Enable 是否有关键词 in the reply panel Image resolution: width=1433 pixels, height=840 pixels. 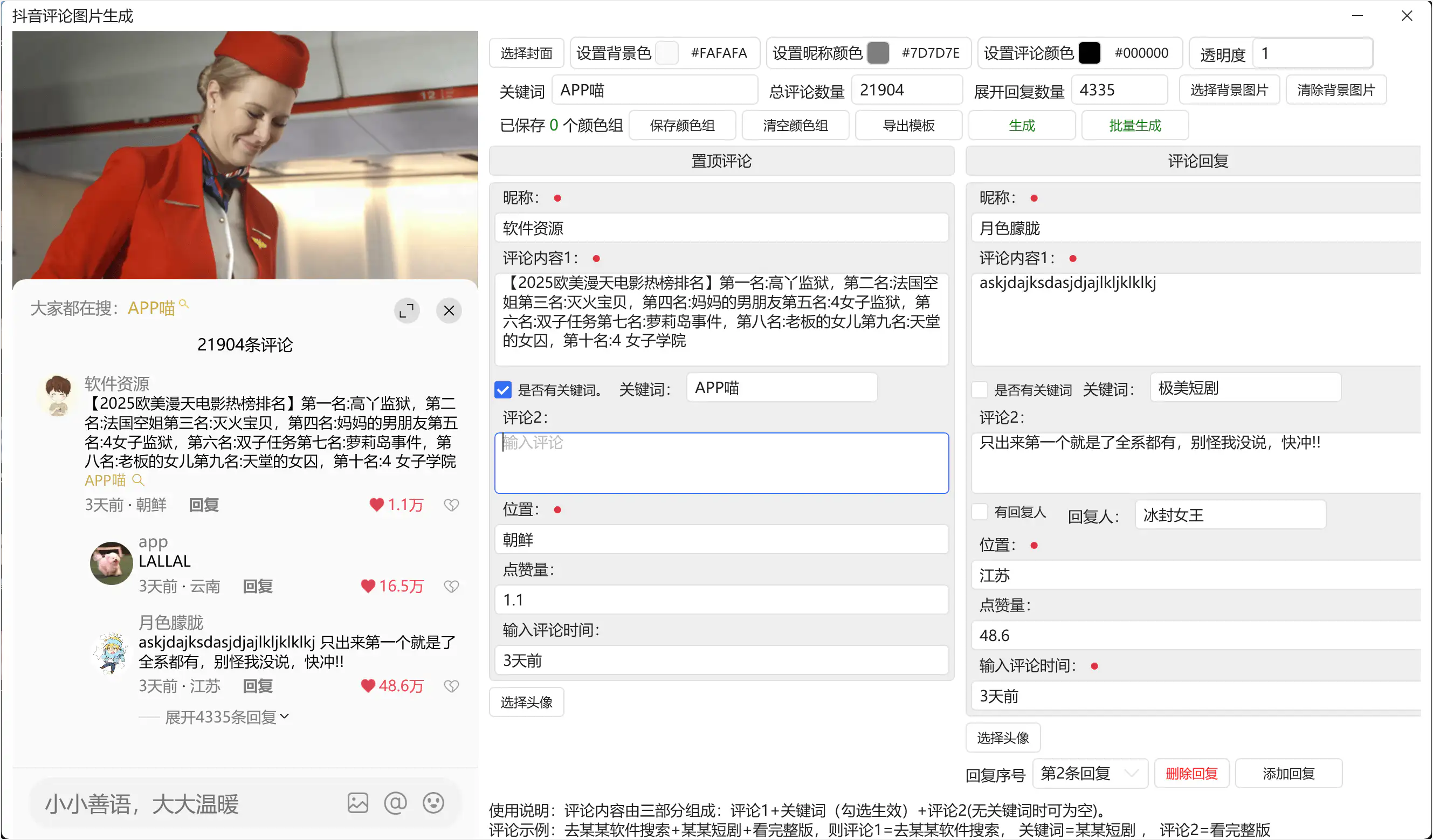tap(980, 389)
